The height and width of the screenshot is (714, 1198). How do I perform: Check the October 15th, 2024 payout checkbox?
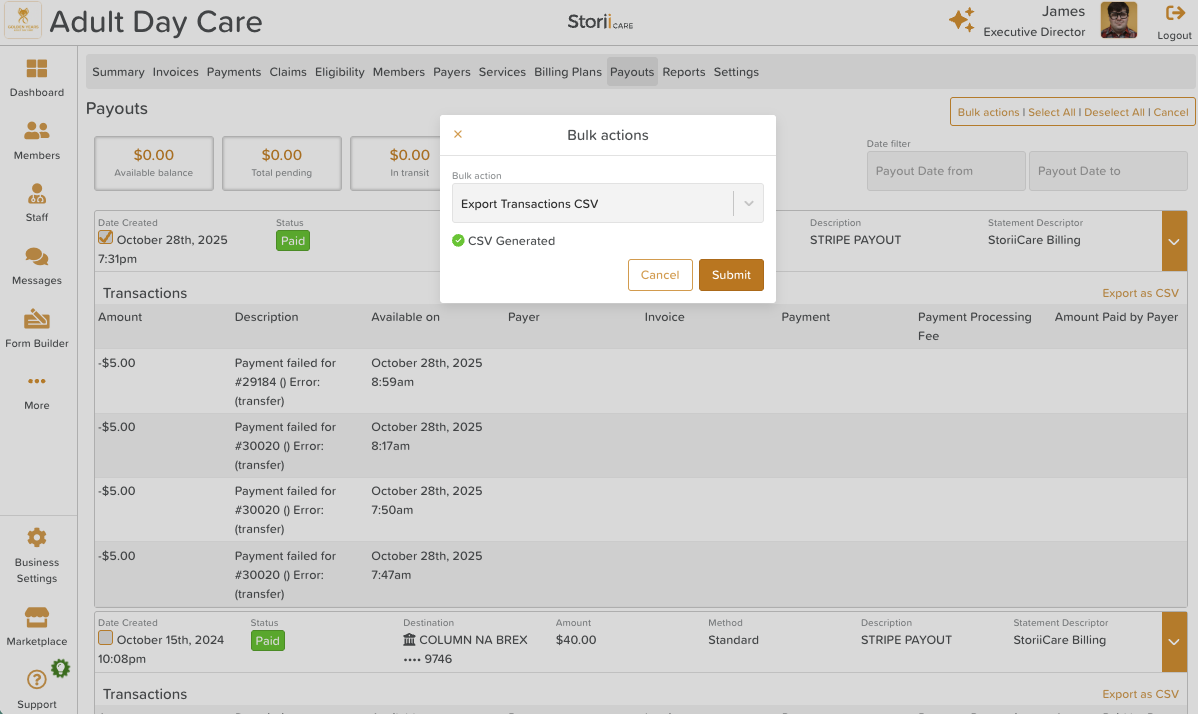click(105, 638)
